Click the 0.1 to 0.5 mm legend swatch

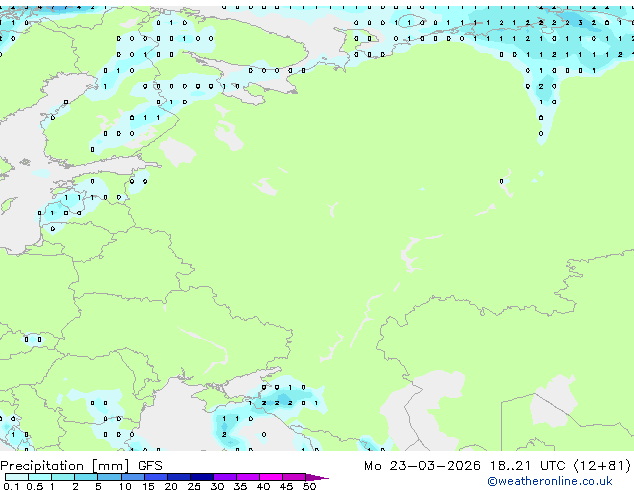coord(17,477)
